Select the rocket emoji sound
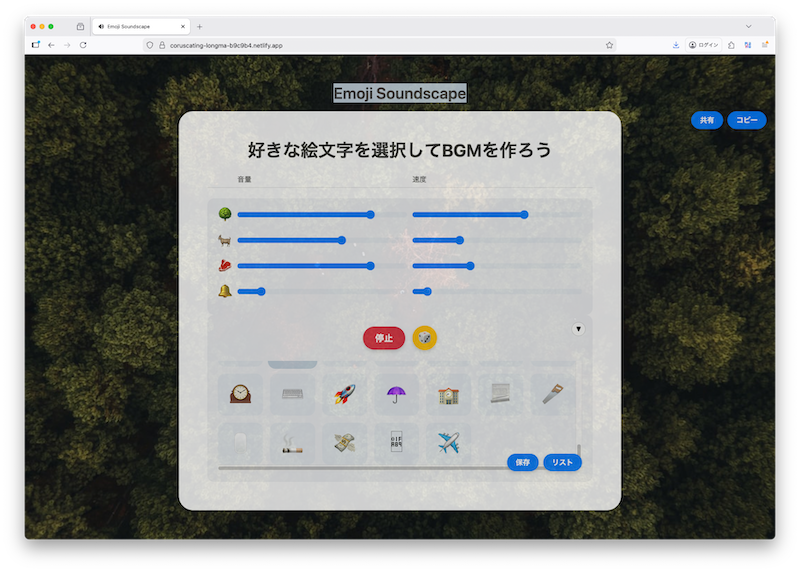Viewport: 800px width, 572px height. 345,395
